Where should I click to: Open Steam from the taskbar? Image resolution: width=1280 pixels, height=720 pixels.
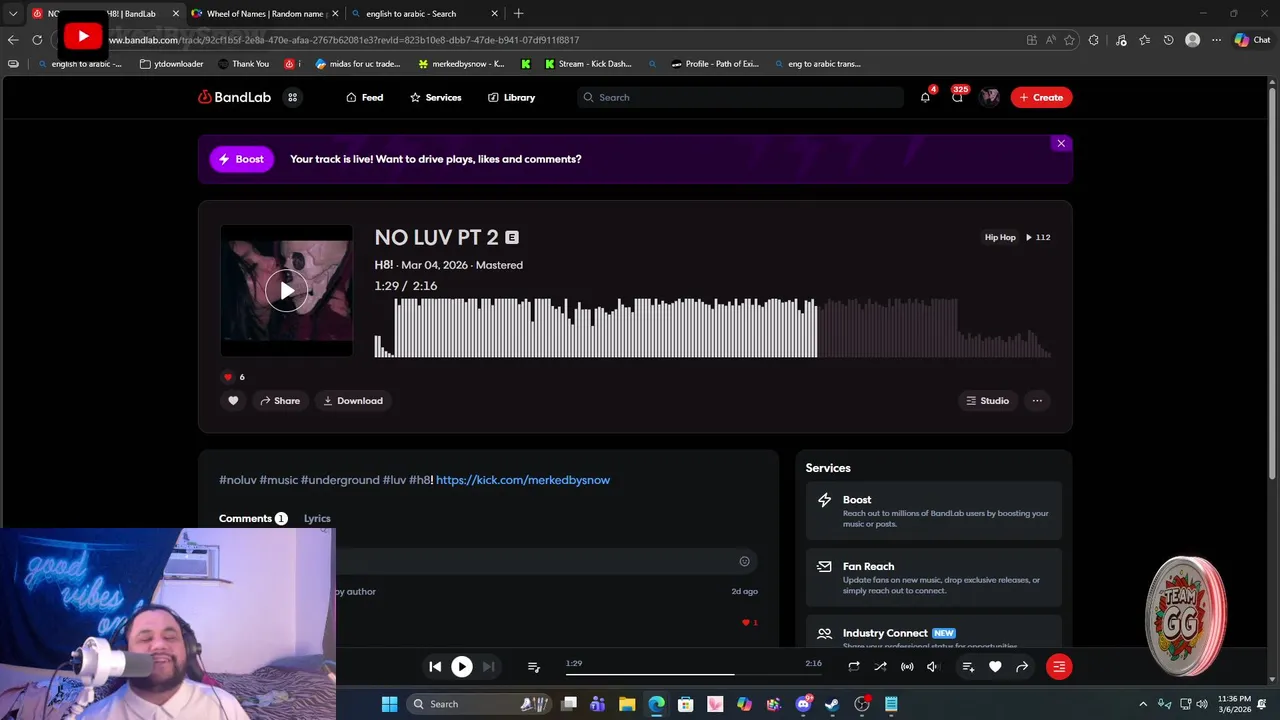click(x=832, y=704)
